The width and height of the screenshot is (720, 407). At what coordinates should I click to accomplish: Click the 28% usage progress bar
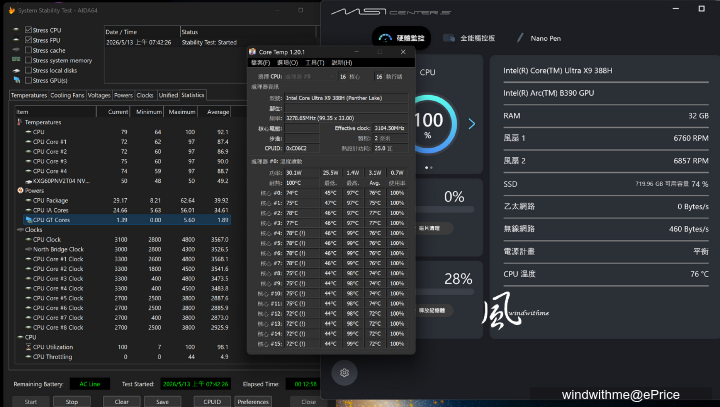pyautogui.click(x=444, y=292)
